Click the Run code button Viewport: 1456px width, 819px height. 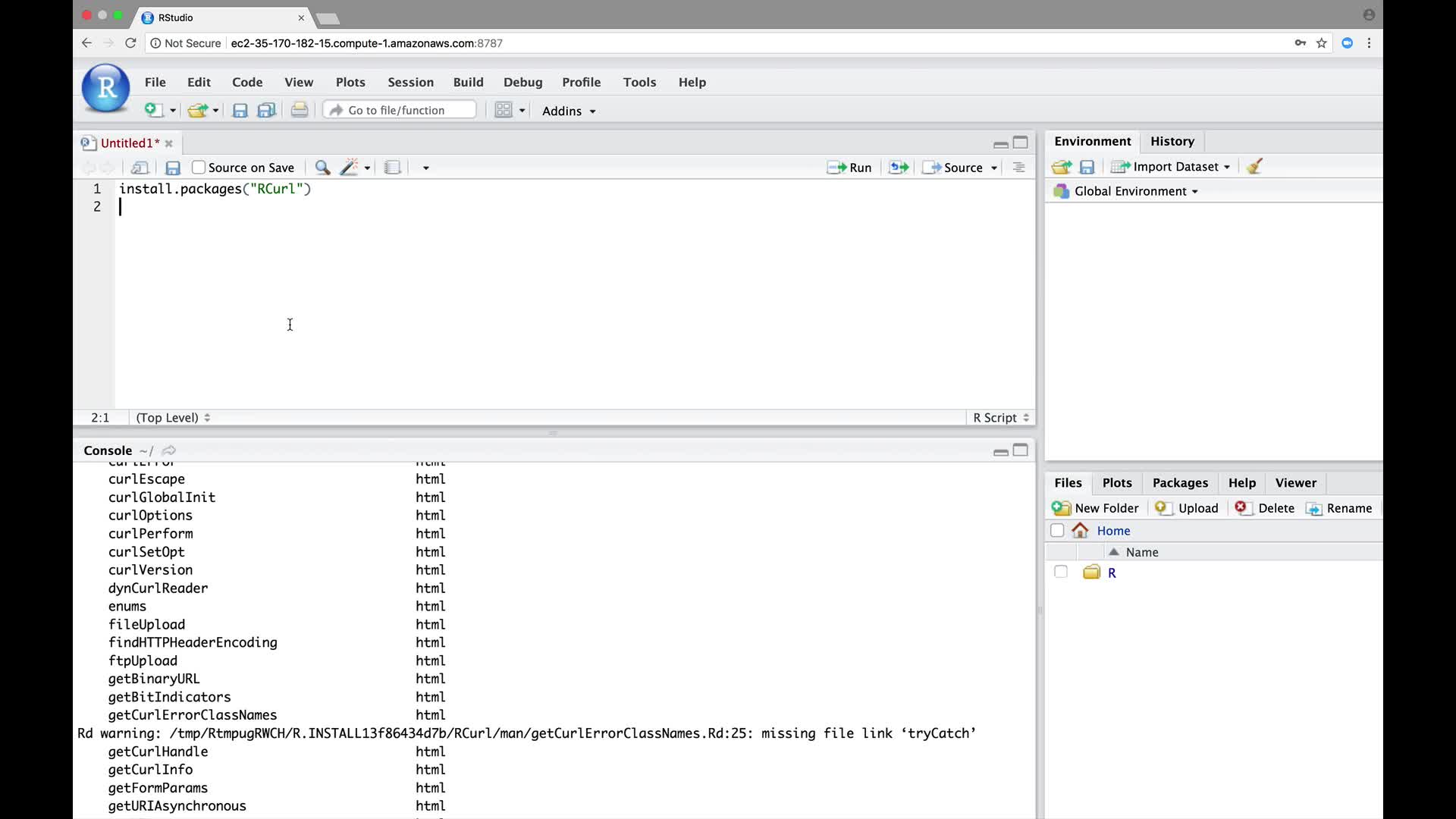(849, 168)
